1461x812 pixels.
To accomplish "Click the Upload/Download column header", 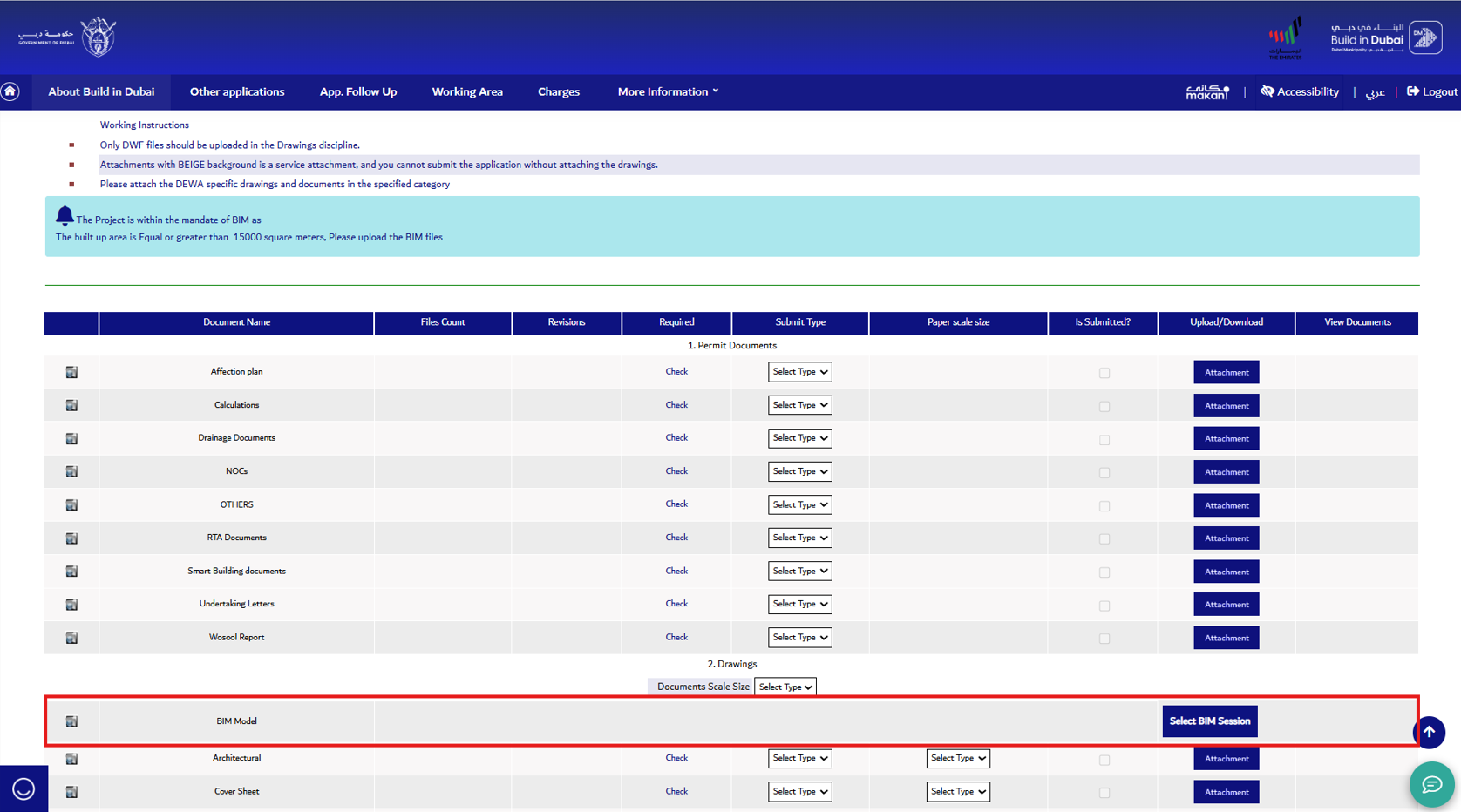I will click(x=1227, y=322).
